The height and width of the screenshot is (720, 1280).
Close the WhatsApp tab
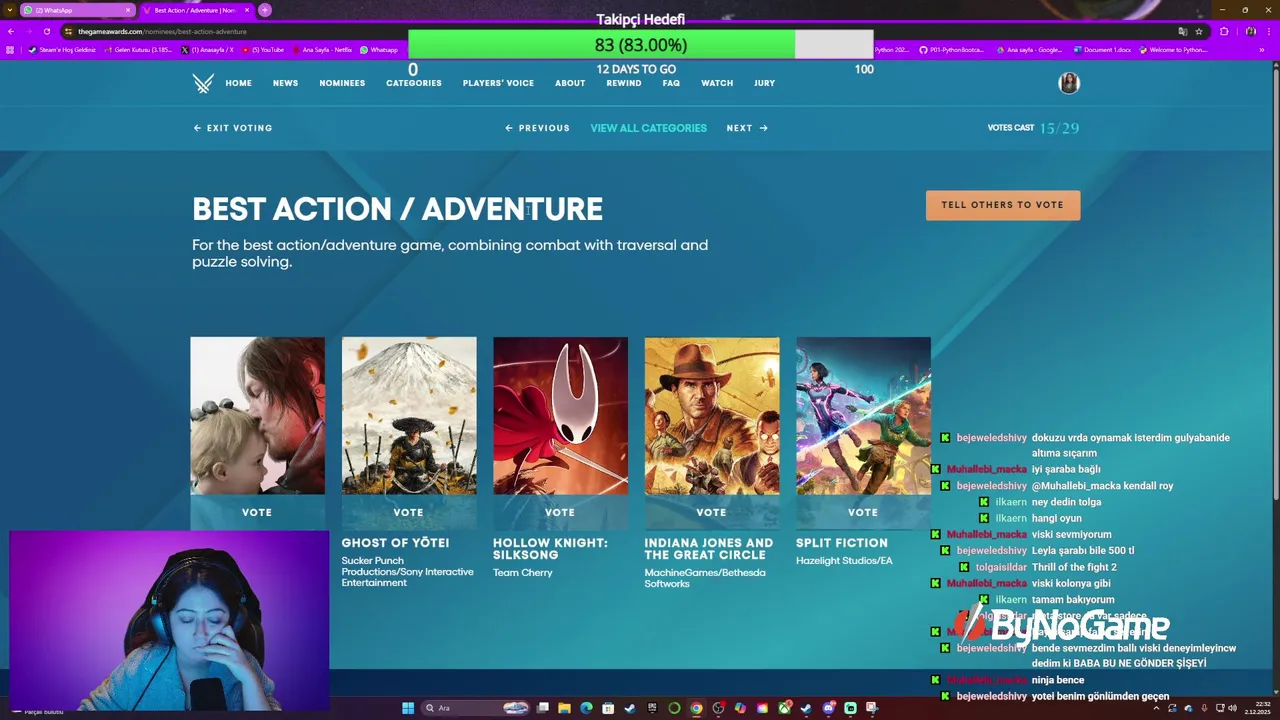[128, 10]
